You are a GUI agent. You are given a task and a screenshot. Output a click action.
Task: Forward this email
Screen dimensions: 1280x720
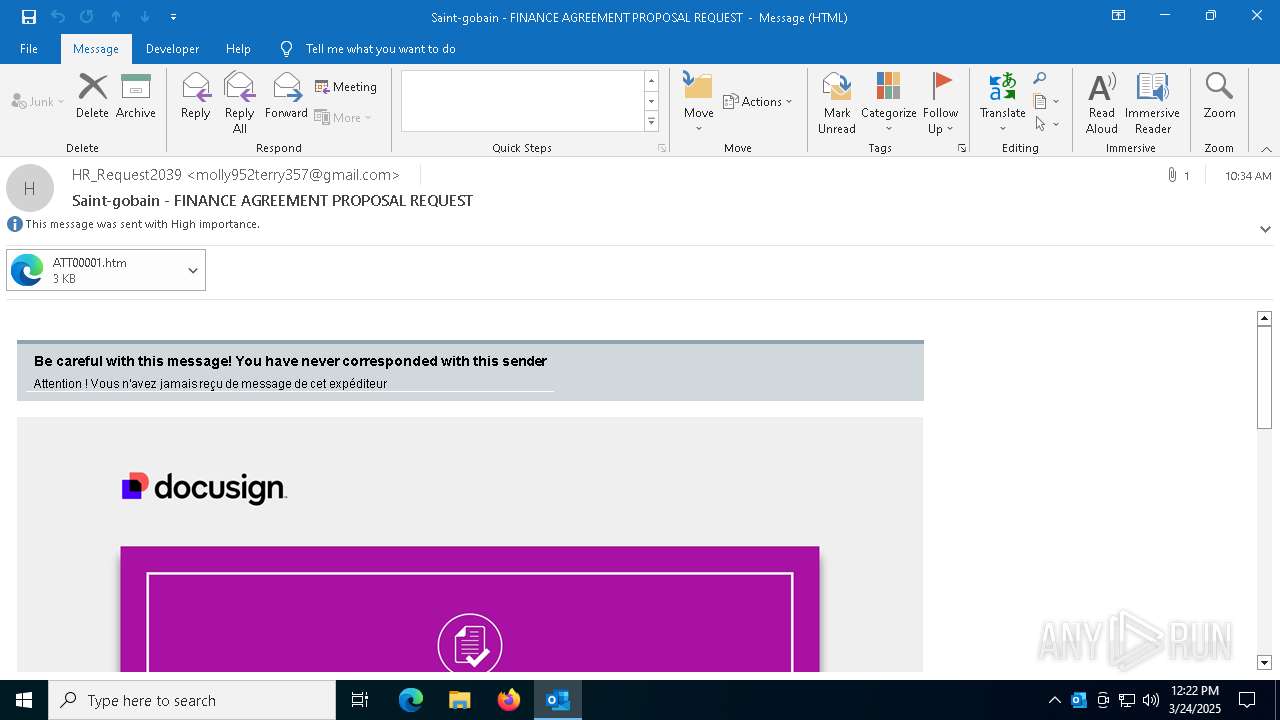[286, 96]
